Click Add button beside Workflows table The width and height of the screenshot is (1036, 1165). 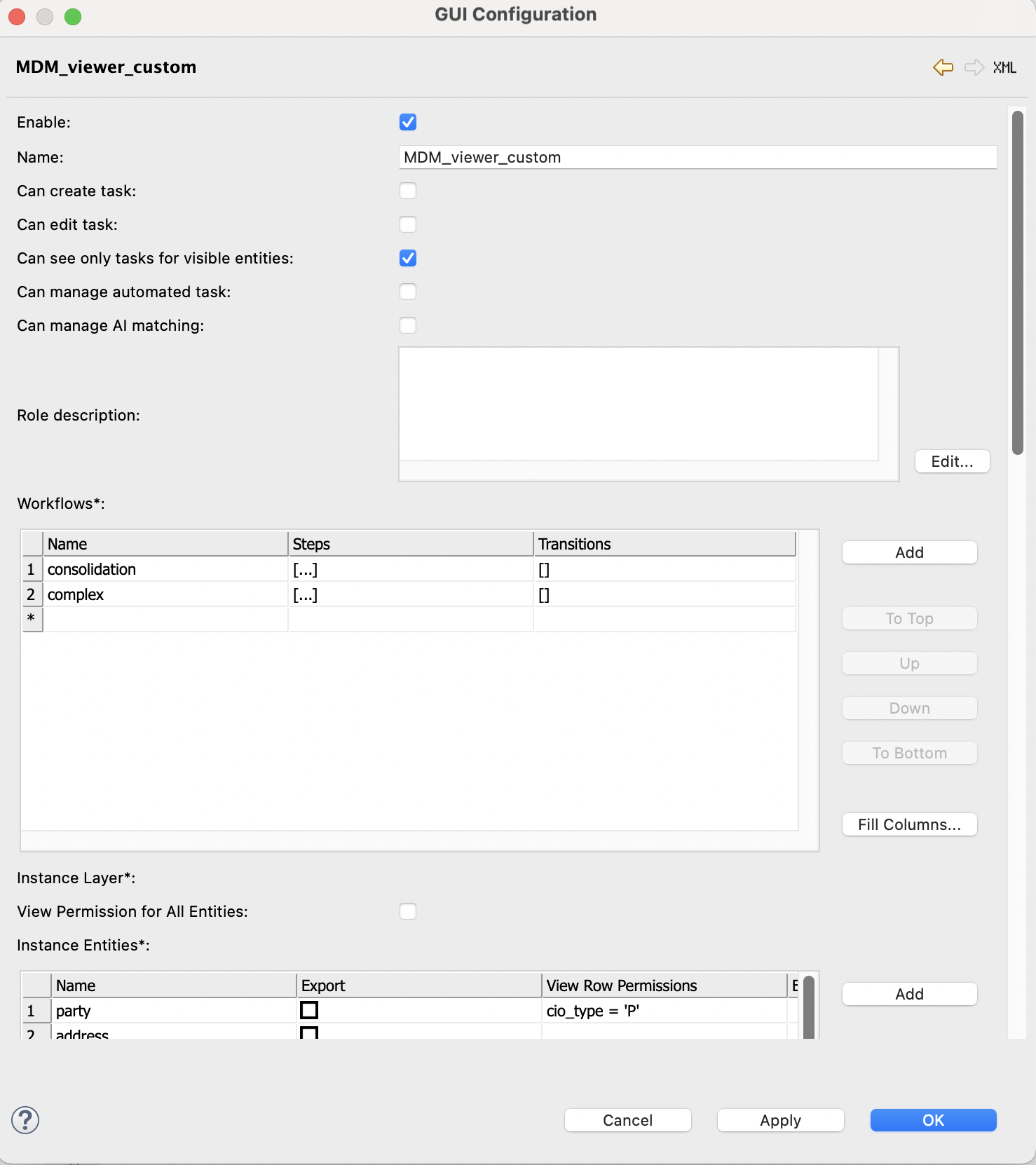coord(909,552)
